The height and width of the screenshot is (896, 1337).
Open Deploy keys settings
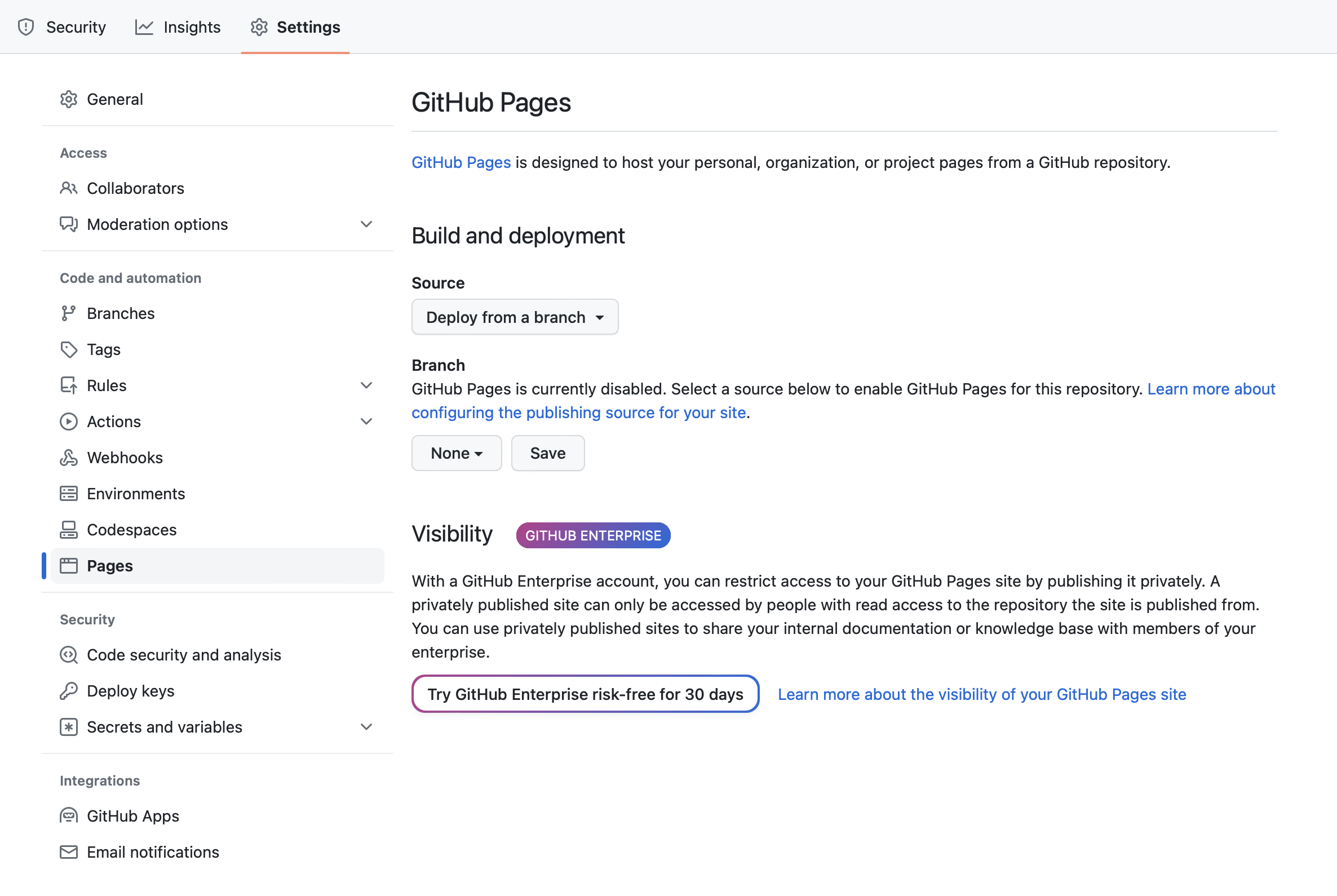(217, 691)
